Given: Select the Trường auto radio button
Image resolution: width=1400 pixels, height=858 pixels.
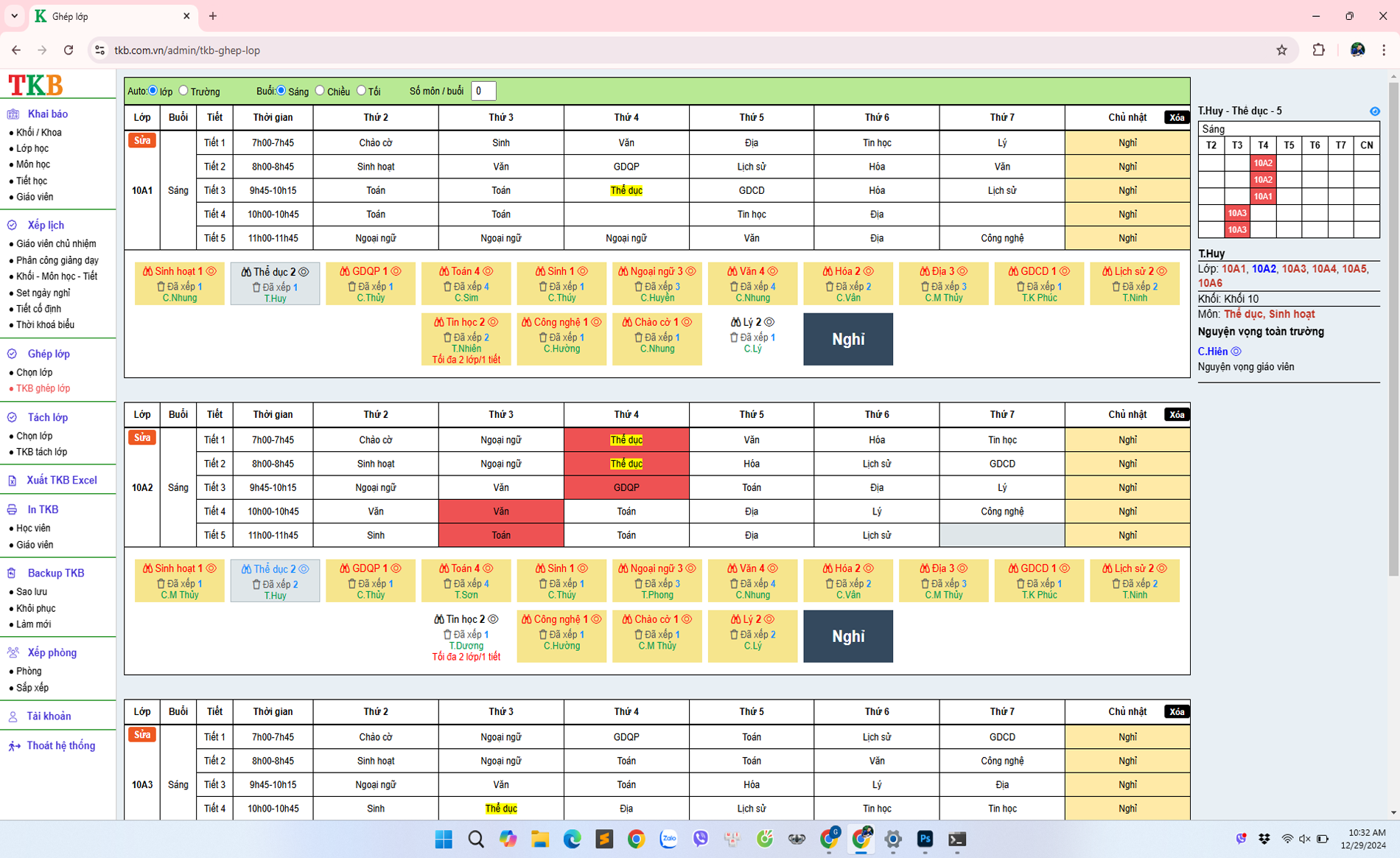Looking at the screenshot, I should pyautogui.click(x=183, y=91).
